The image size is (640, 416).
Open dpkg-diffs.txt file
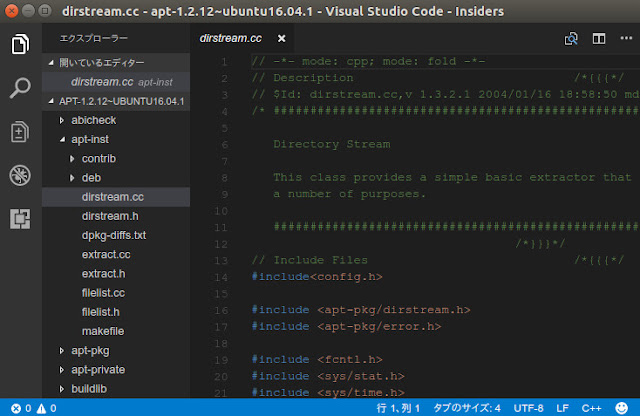[x=116, y=235]
